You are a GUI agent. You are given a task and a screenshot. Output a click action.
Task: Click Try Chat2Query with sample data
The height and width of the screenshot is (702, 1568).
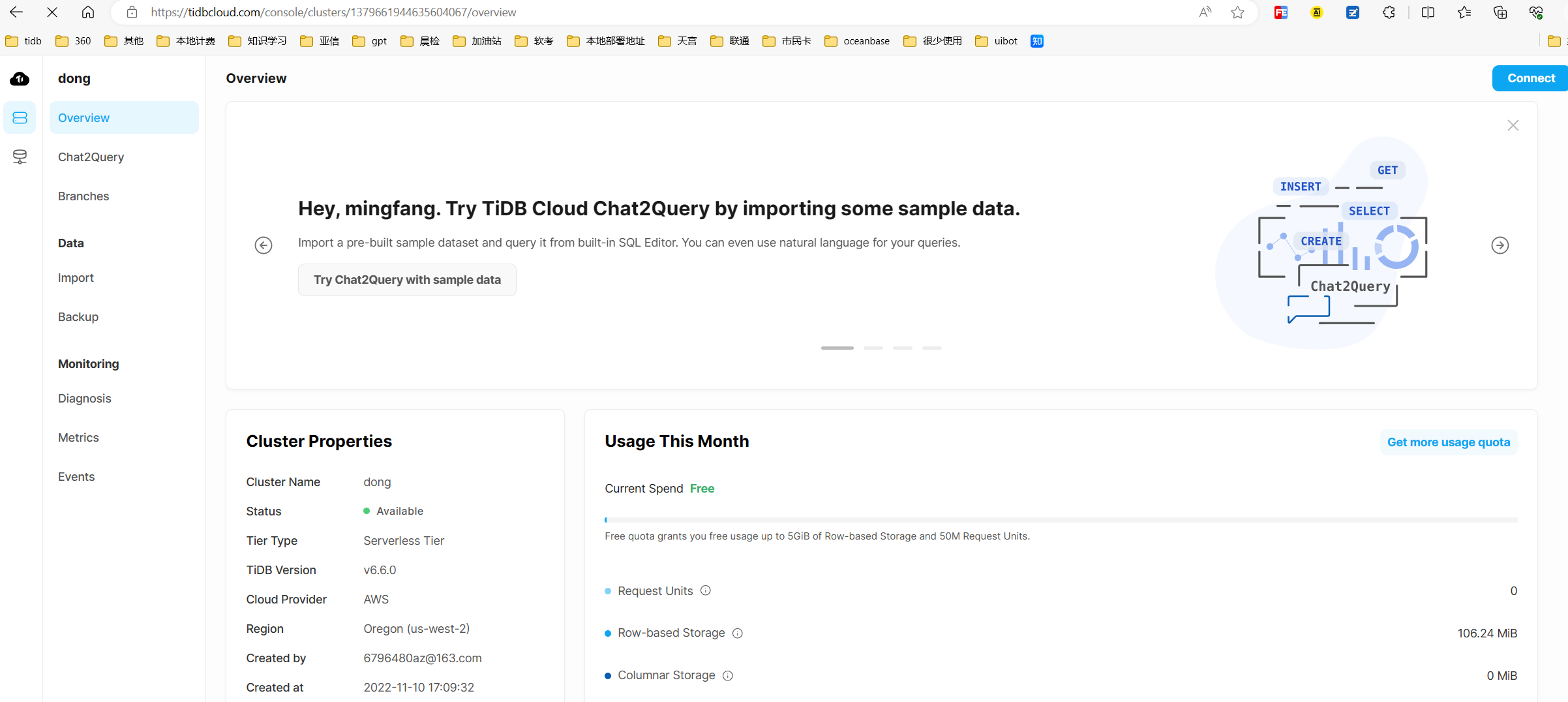[407, 279]
